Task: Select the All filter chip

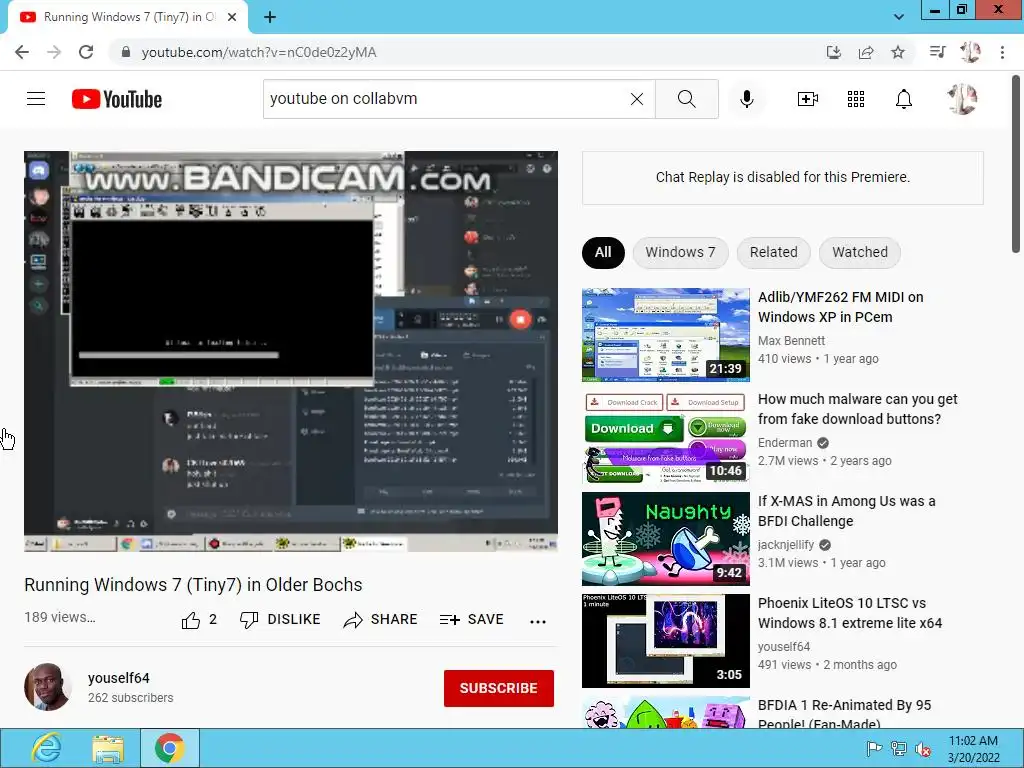Action: point(603,252)
